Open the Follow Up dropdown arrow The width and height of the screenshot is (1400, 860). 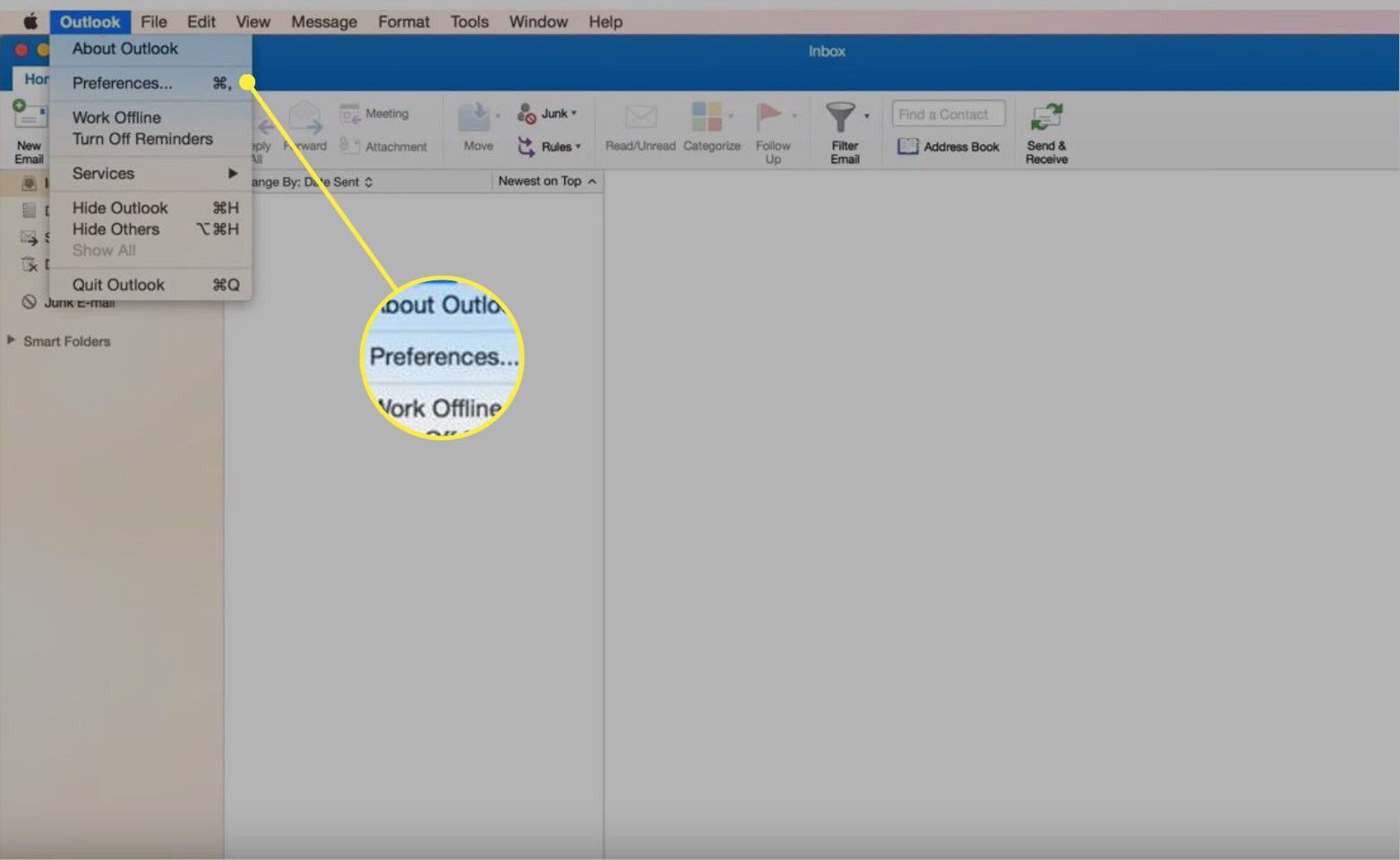794,116
